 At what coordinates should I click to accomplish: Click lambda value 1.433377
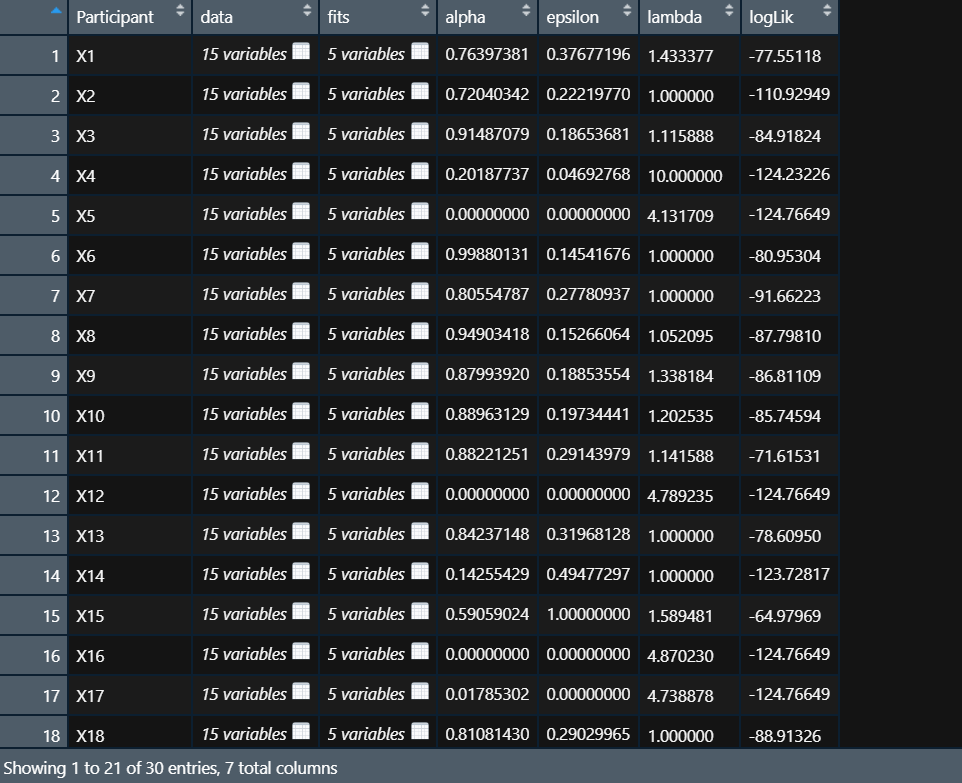680,56
